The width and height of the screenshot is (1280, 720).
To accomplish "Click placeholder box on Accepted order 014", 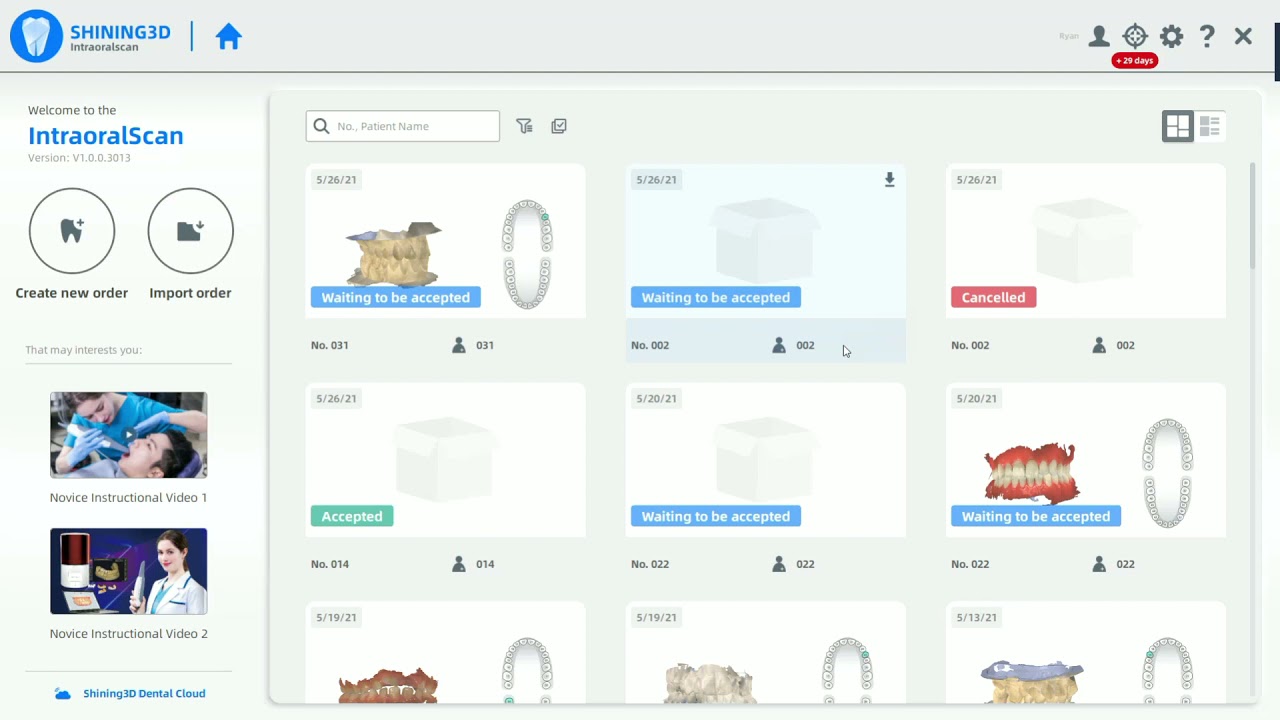I will [445, 459].
